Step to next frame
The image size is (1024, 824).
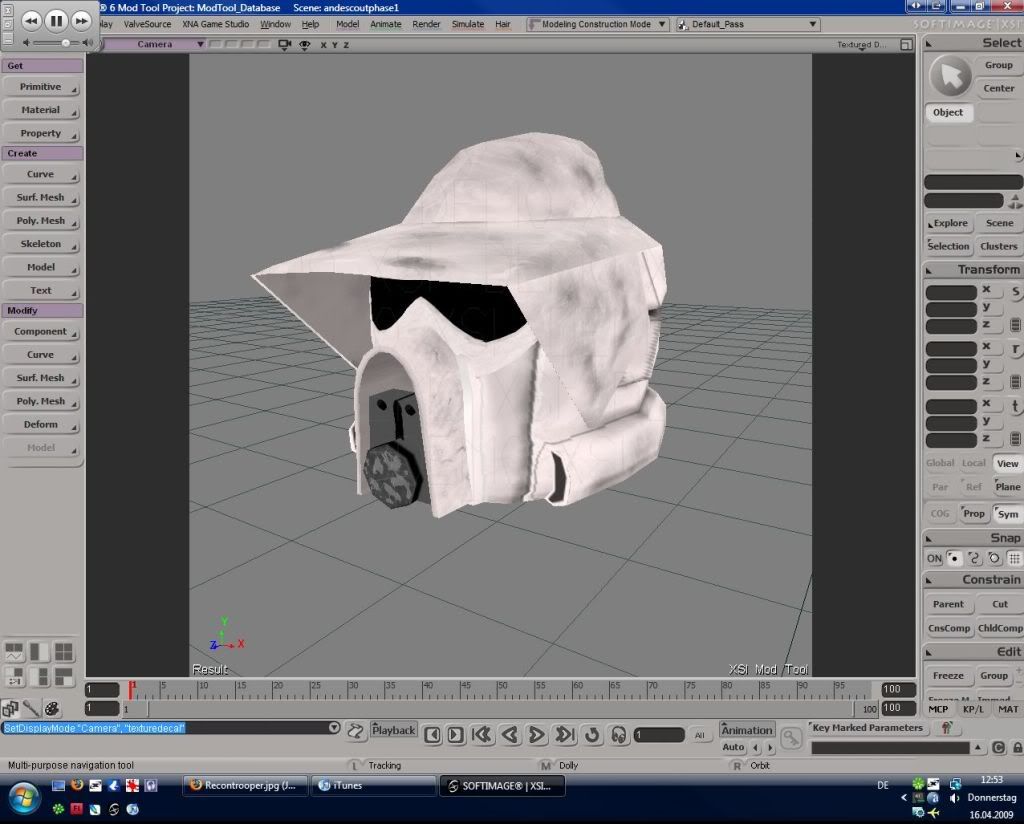point(456,735)
